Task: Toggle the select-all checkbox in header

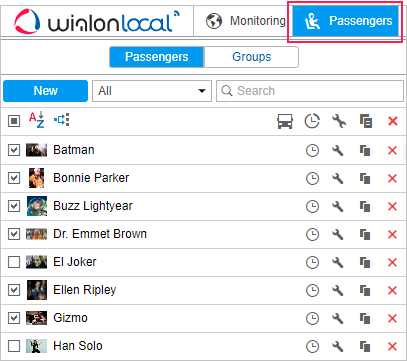Action: (x=14, y=121)
